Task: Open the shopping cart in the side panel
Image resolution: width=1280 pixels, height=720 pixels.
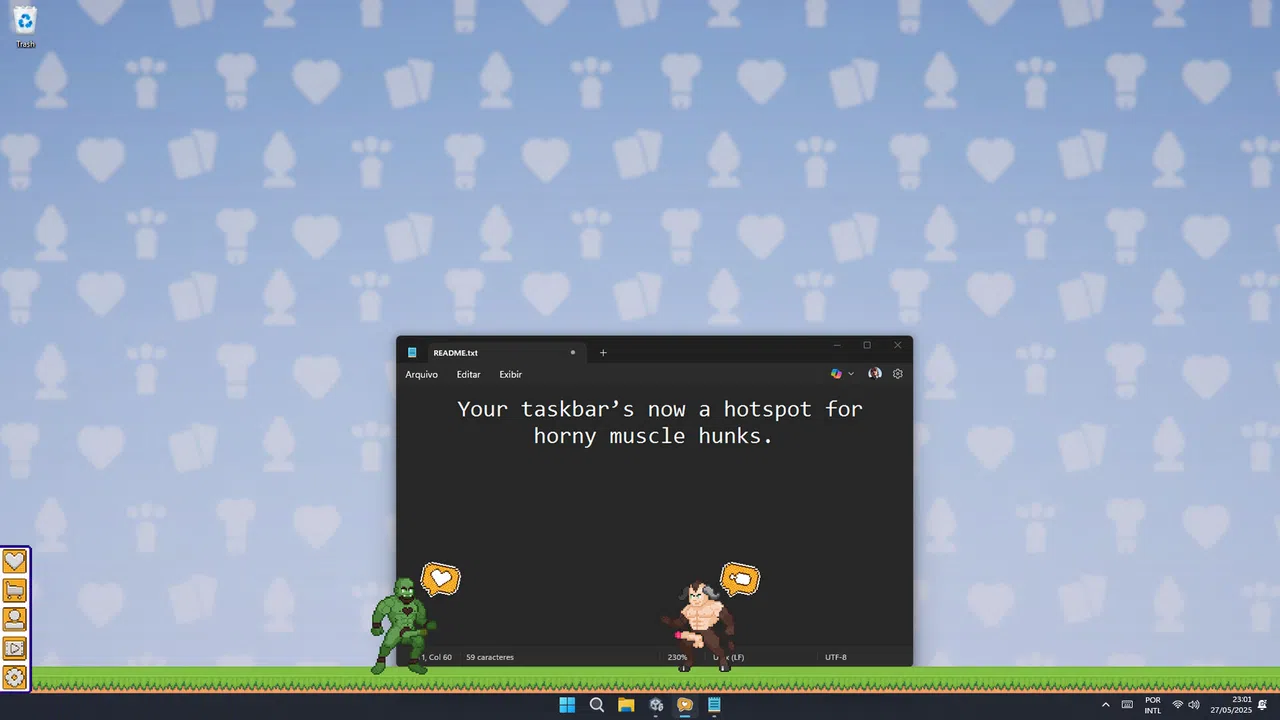Action: pyautogui.click(x=14, y=591)
